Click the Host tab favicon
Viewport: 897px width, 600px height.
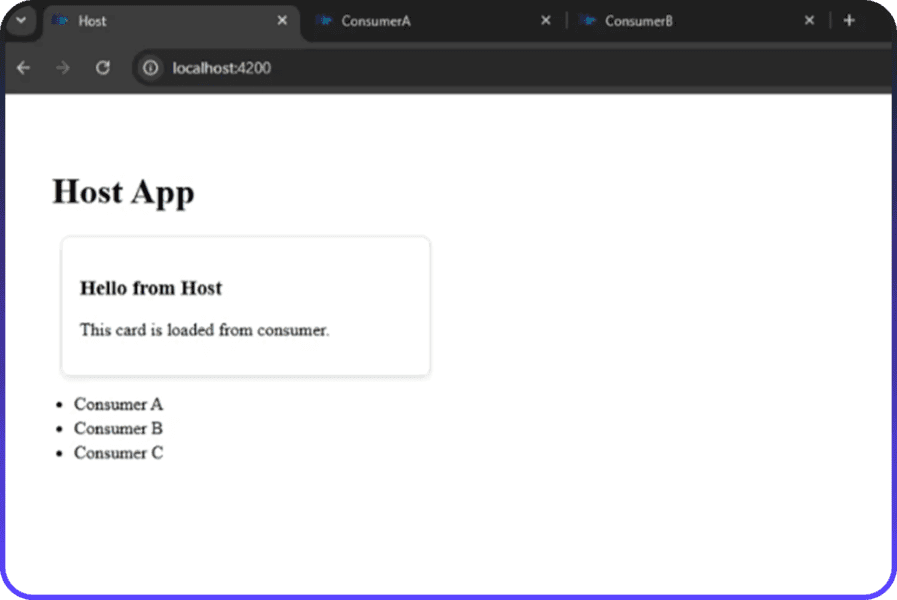(x=62, y=20)
